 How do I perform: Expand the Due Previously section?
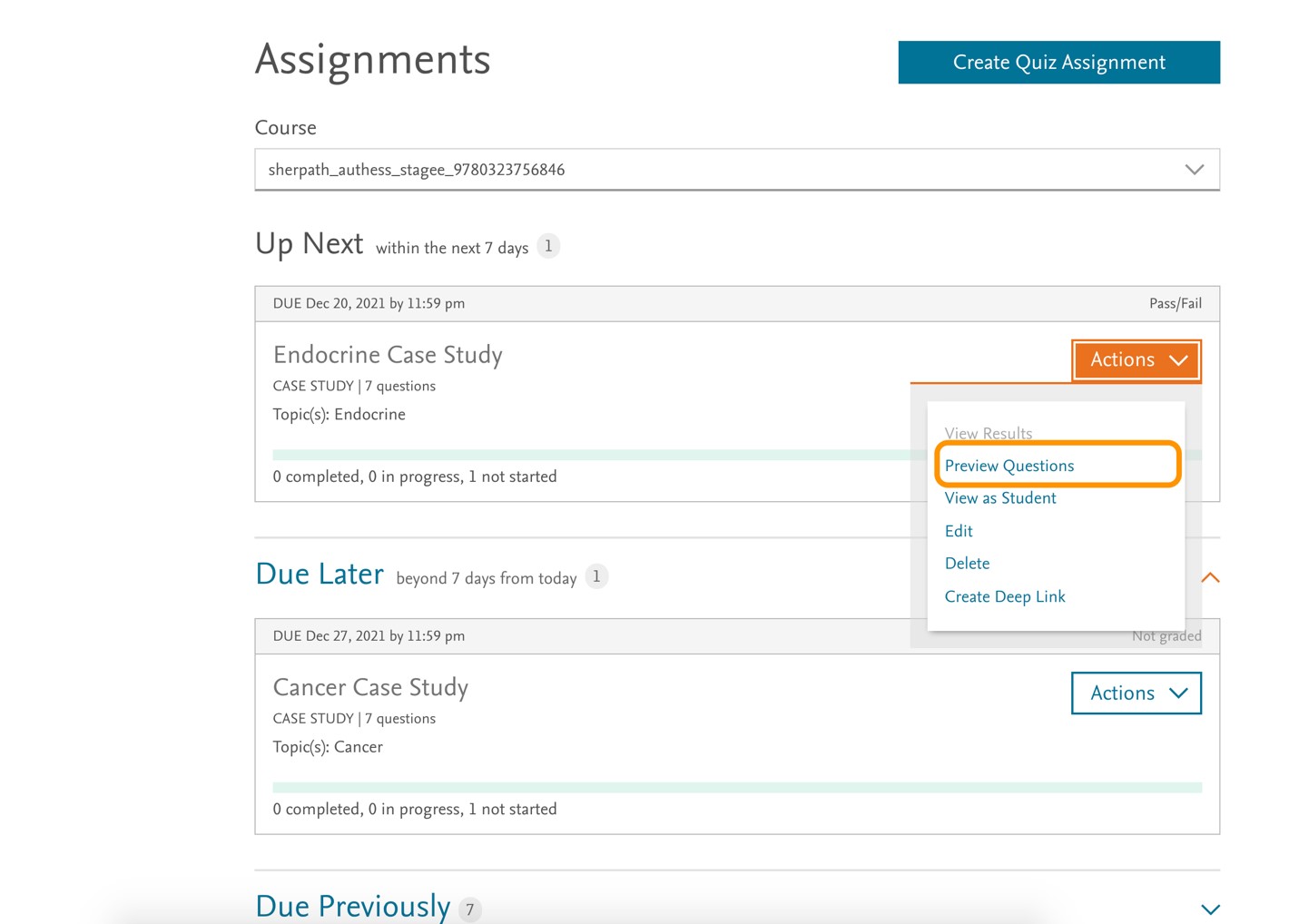coord(1210,908)
